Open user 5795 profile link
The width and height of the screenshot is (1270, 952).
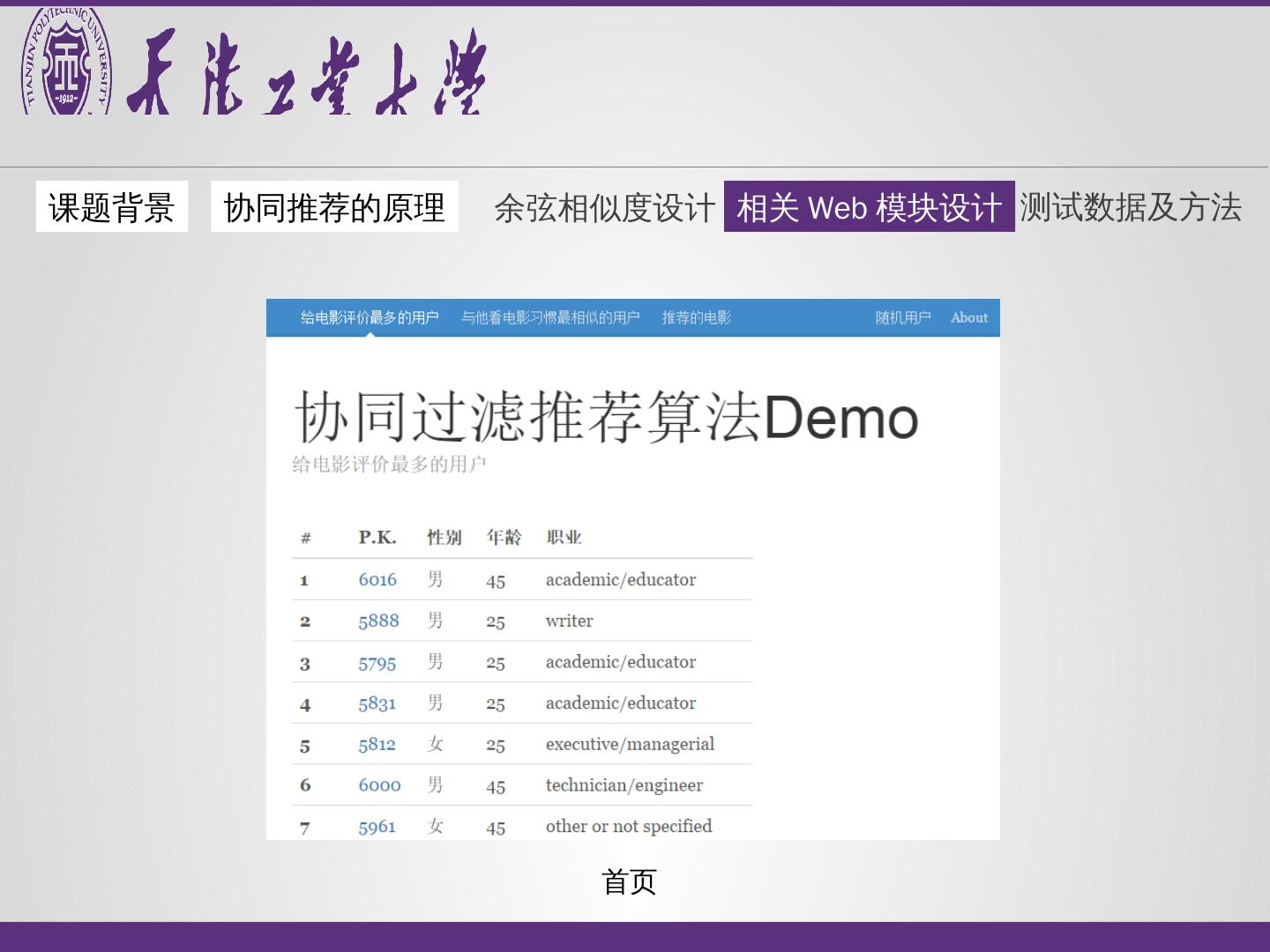[x=377, y=663]
